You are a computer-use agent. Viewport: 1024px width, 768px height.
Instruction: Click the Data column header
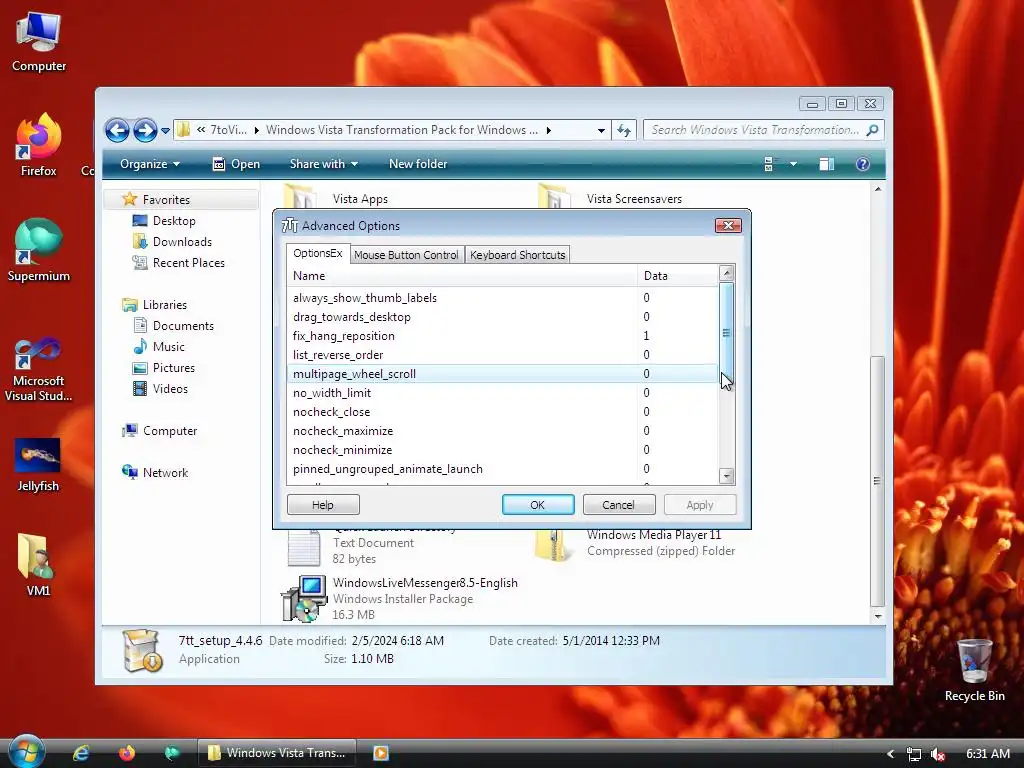point(677,276)
